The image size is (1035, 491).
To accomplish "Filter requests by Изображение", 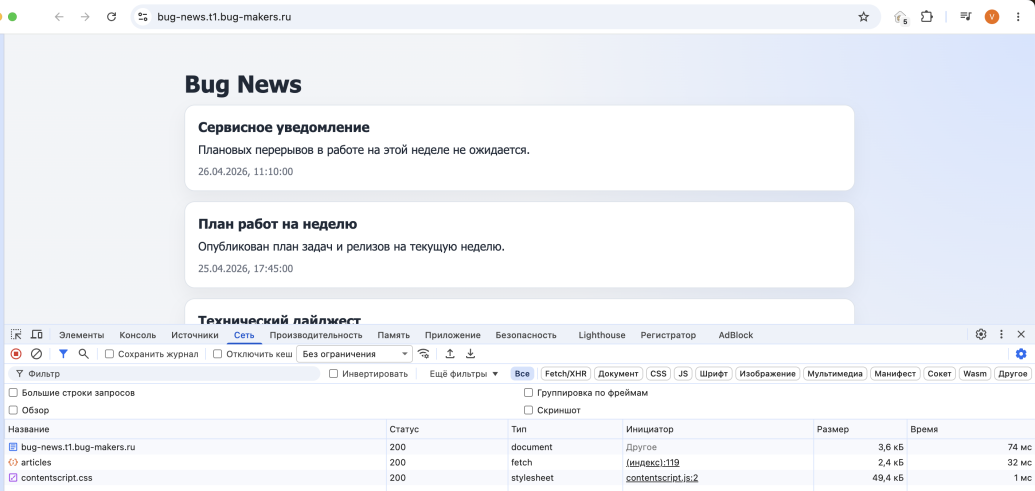I will [x=767, y=374].
